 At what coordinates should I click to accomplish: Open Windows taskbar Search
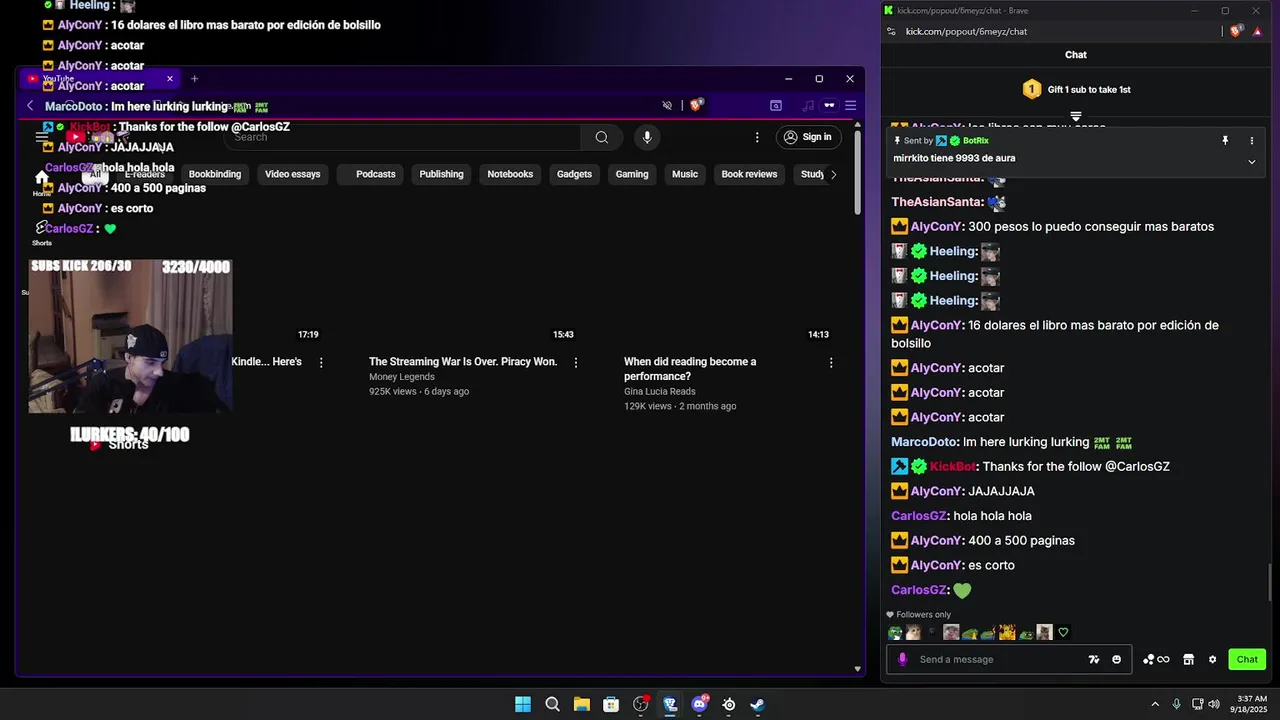552,704
